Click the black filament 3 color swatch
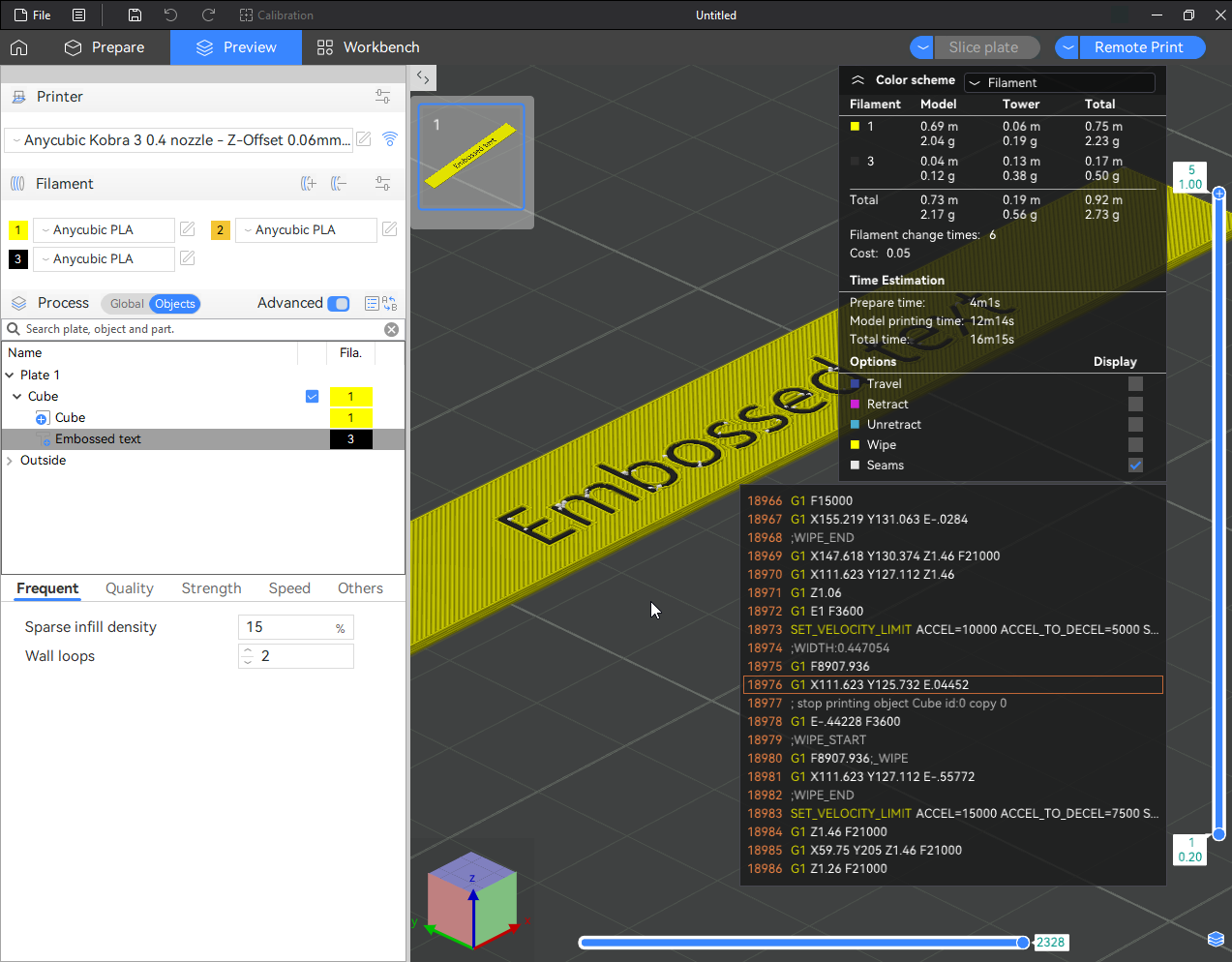 pyautogui.click(x=18, y=259)
